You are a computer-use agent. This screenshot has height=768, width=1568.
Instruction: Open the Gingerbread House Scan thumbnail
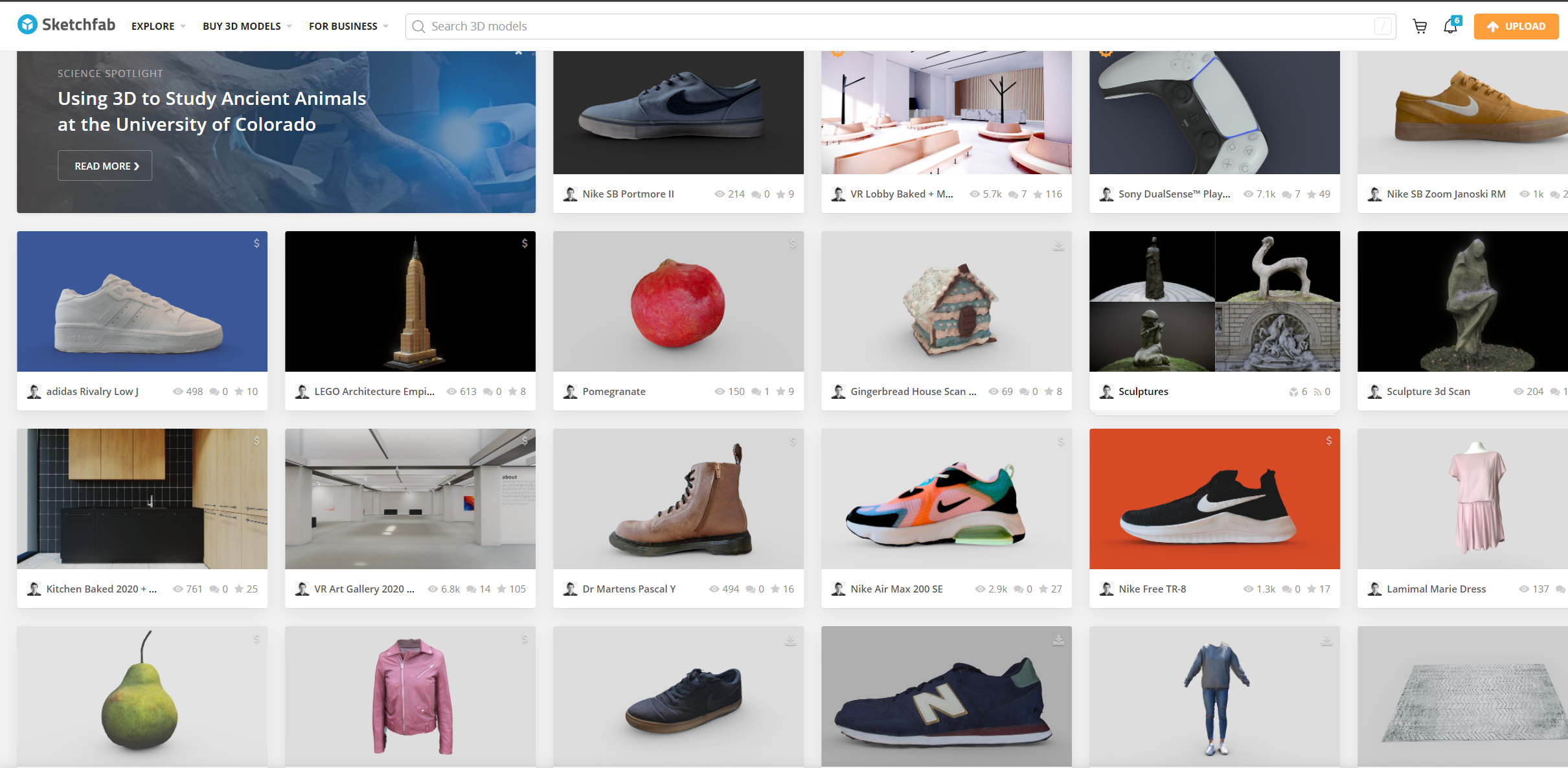point(946,301)
